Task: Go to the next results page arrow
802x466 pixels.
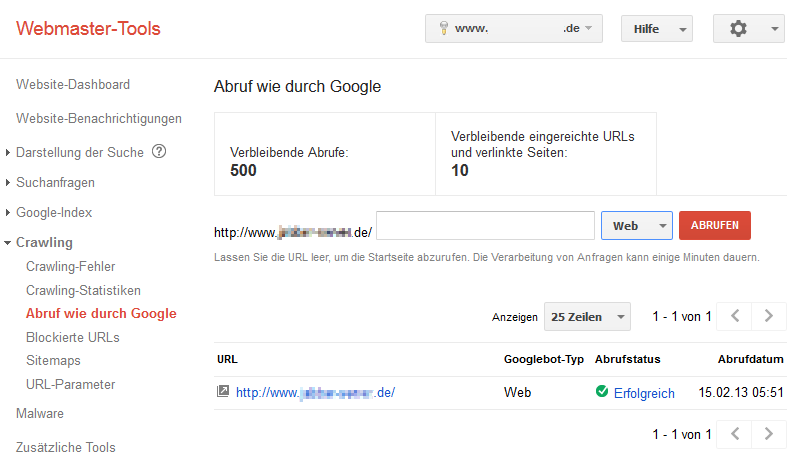Action: point(768,316)
